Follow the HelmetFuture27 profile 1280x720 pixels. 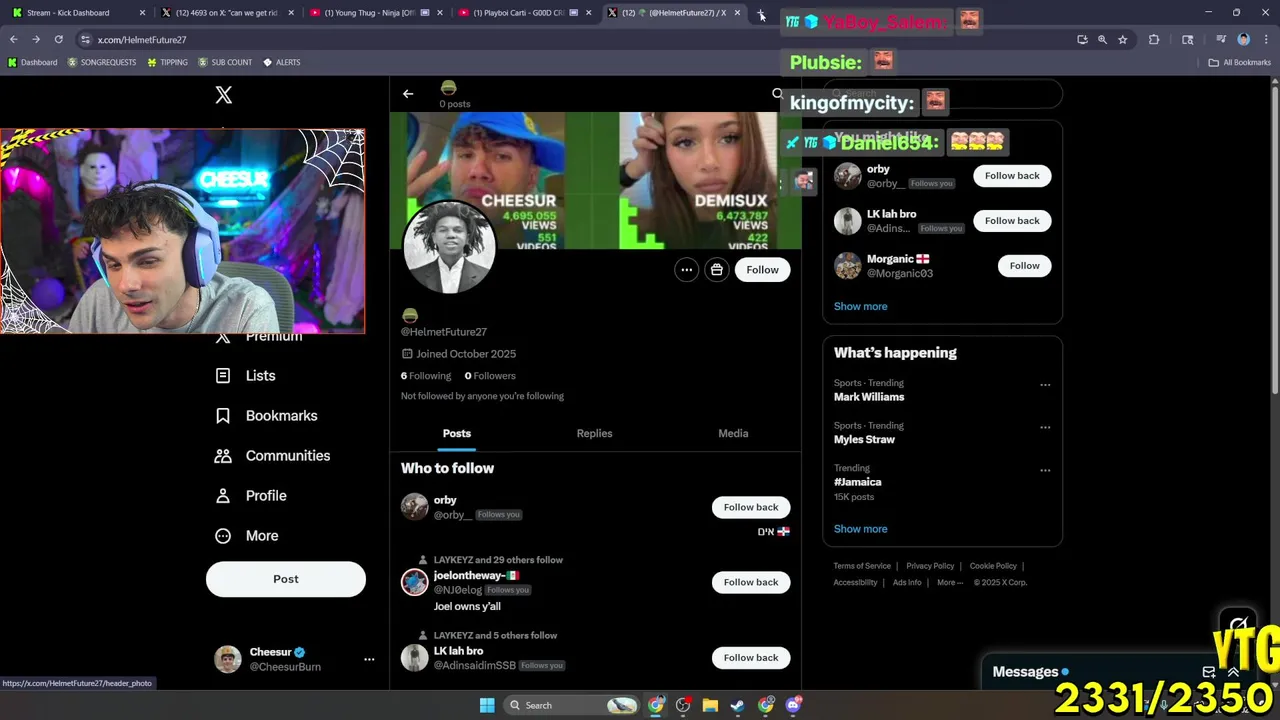762,270
